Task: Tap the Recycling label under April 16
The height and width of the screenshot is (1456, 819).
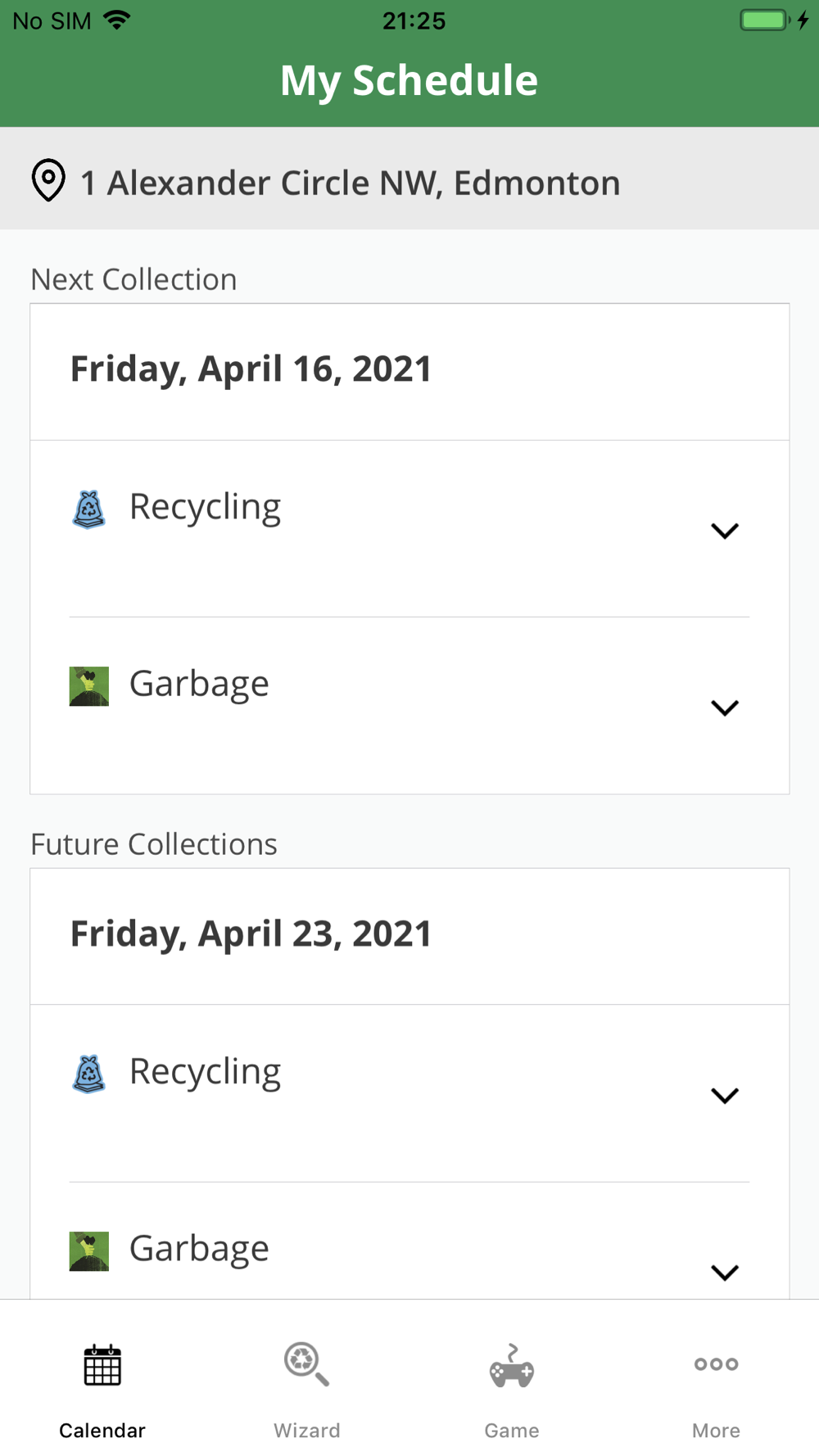Action: (205, 507)
